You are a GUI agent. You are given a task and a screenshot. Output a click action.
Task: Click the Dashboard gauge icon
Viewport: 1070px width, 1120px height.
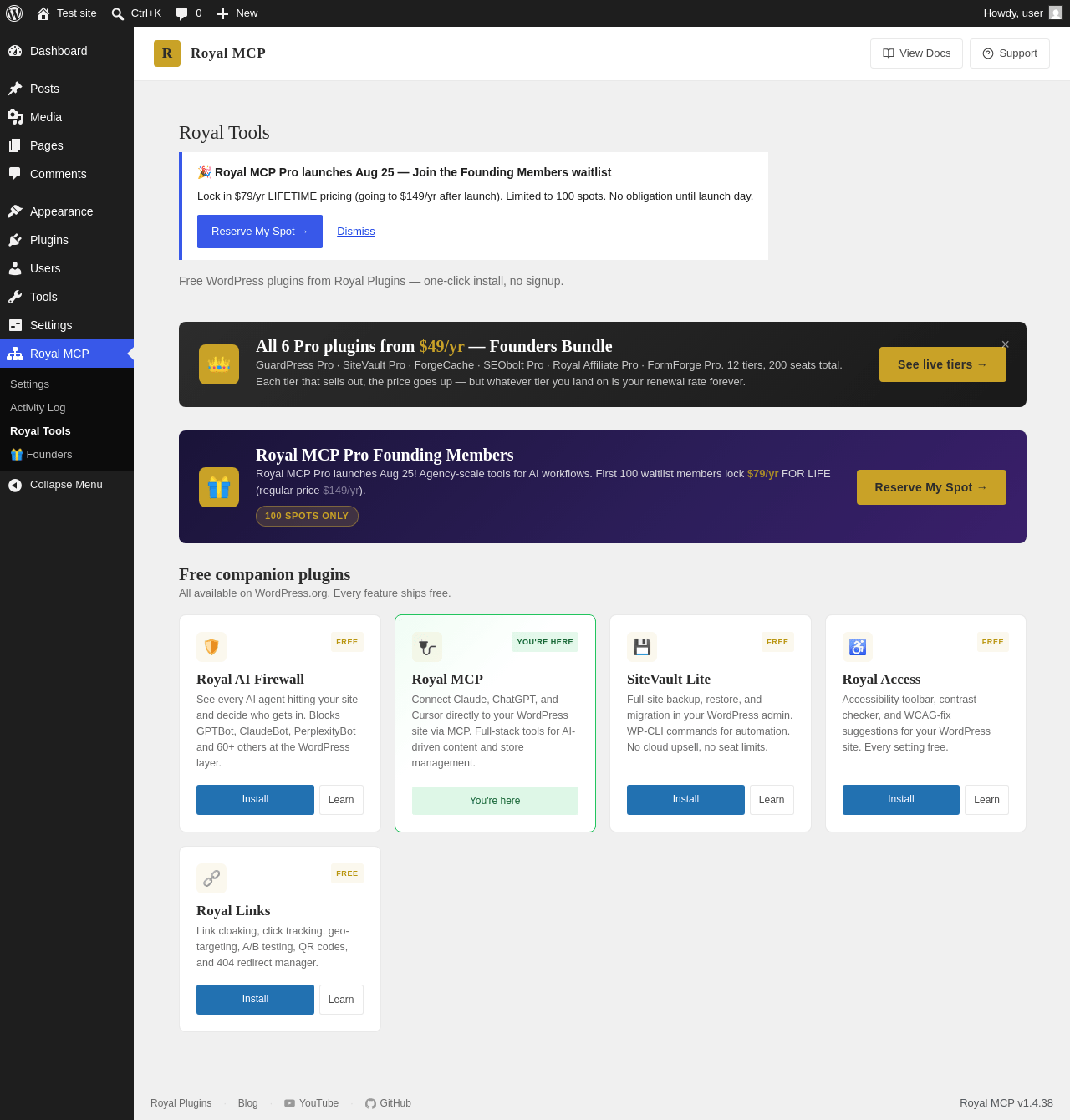point(15,51)
